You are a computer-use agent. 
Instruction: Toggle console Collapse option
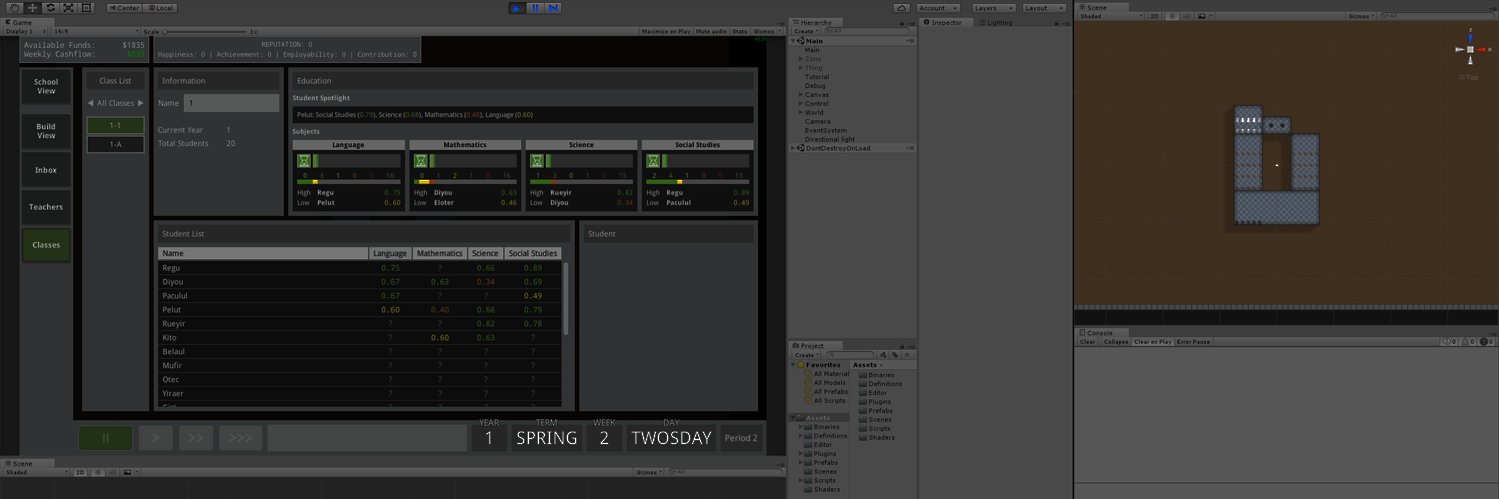pos(1116,341)
